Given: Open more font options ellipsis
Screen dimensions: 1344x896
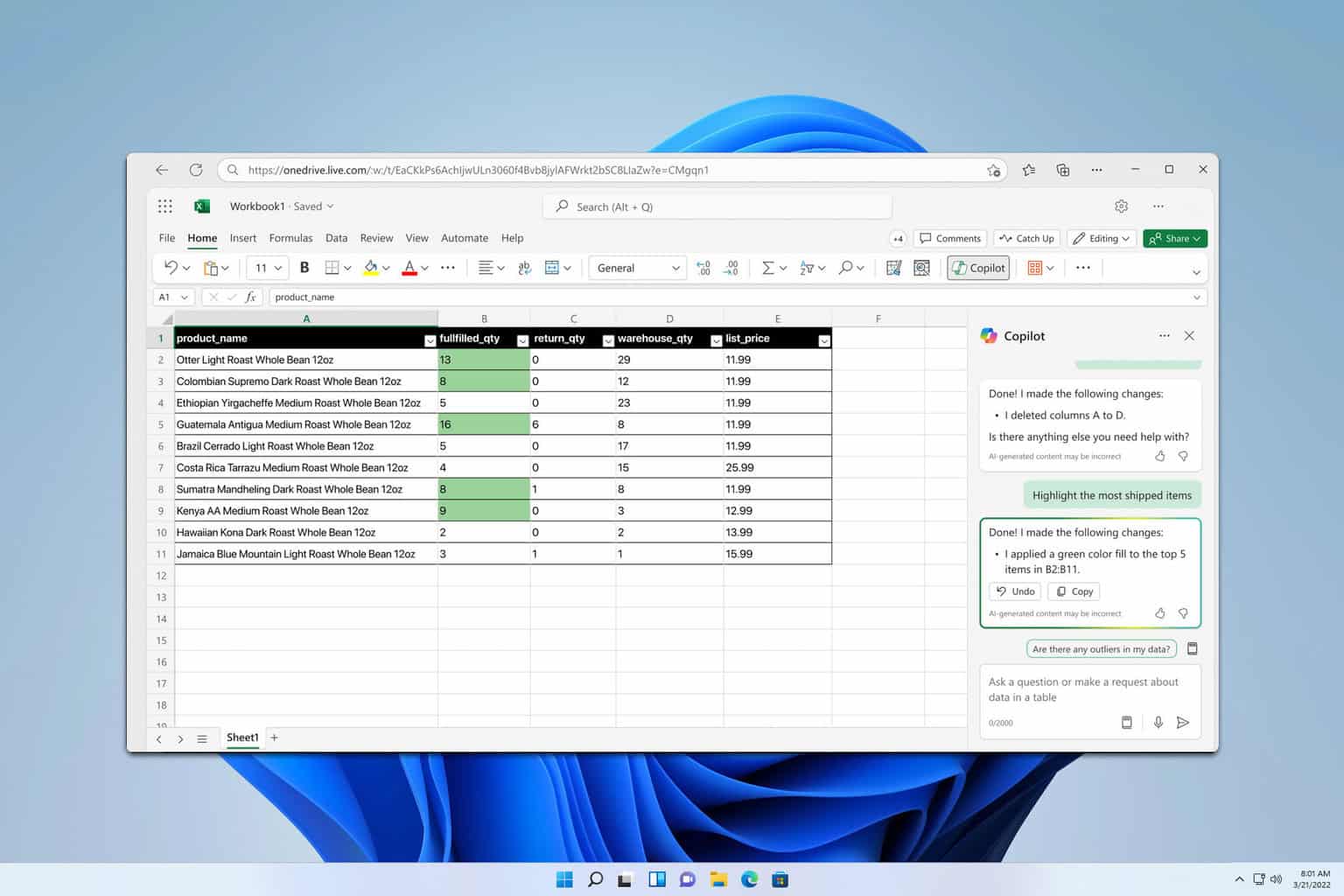Looking at the screenshot, I should [x=448, y=268].
